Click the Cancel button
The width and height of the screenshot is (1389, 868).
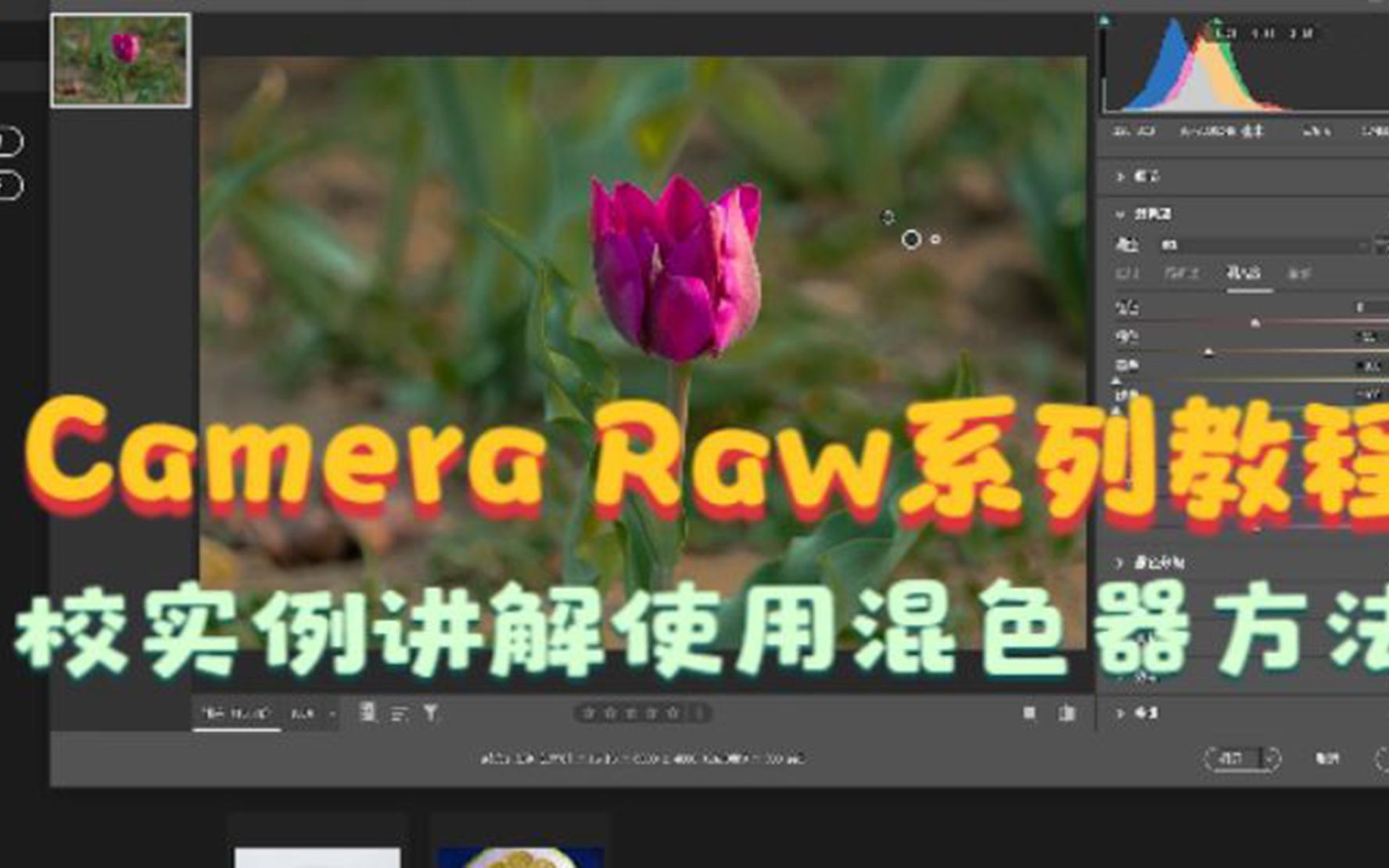(1327, 759)
